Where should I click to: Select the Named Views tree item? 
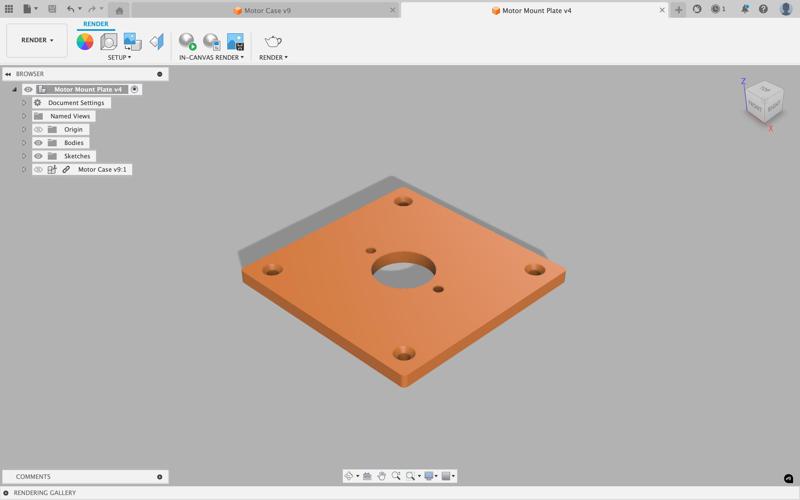coord(70,116)
